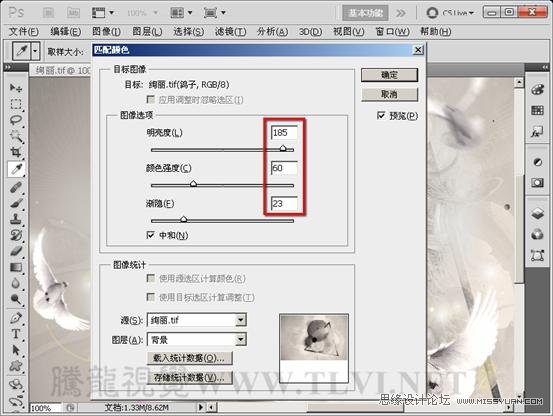Viewport: 553px width, 416px height.
Task: Open the Styles fx panel icon
Action: click(x=537, y=132)
